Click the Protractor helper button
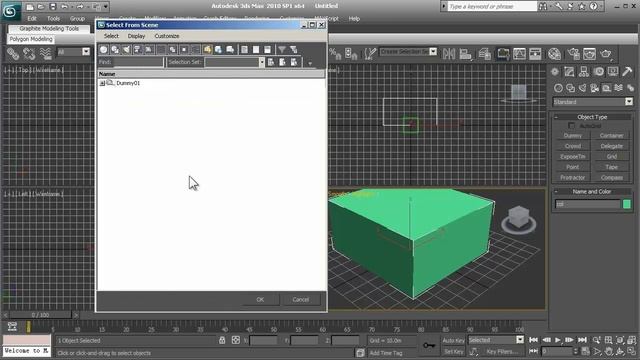This screenshot has width=640, height=360. (573, 178)
